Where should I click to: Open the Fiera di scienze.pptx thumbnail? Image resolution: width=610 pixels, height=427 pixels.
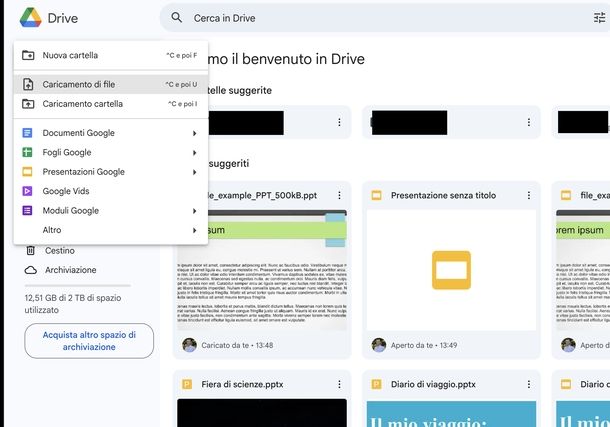[x=262, y=413]
